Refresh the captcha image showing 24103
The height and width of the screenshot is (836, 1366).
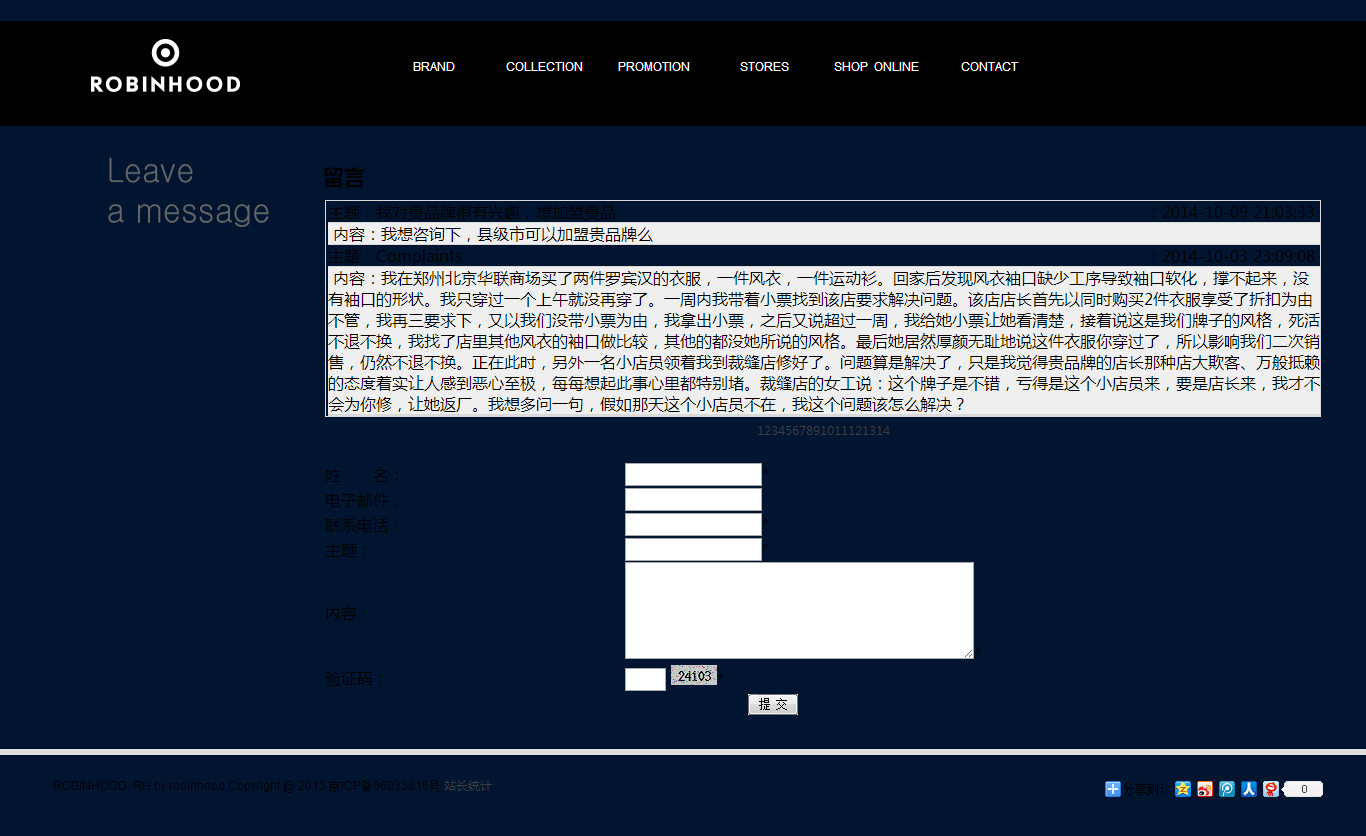694,676
